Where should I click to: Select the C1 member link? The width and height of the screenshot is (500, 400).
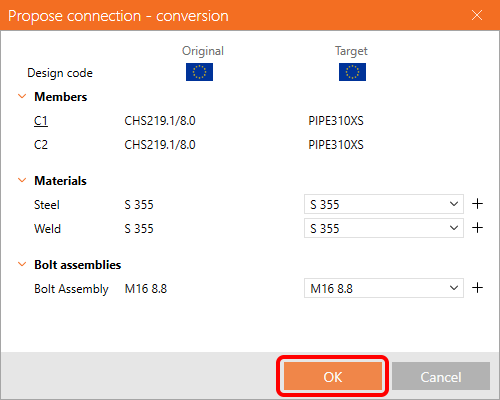click(x=41, y=121)
